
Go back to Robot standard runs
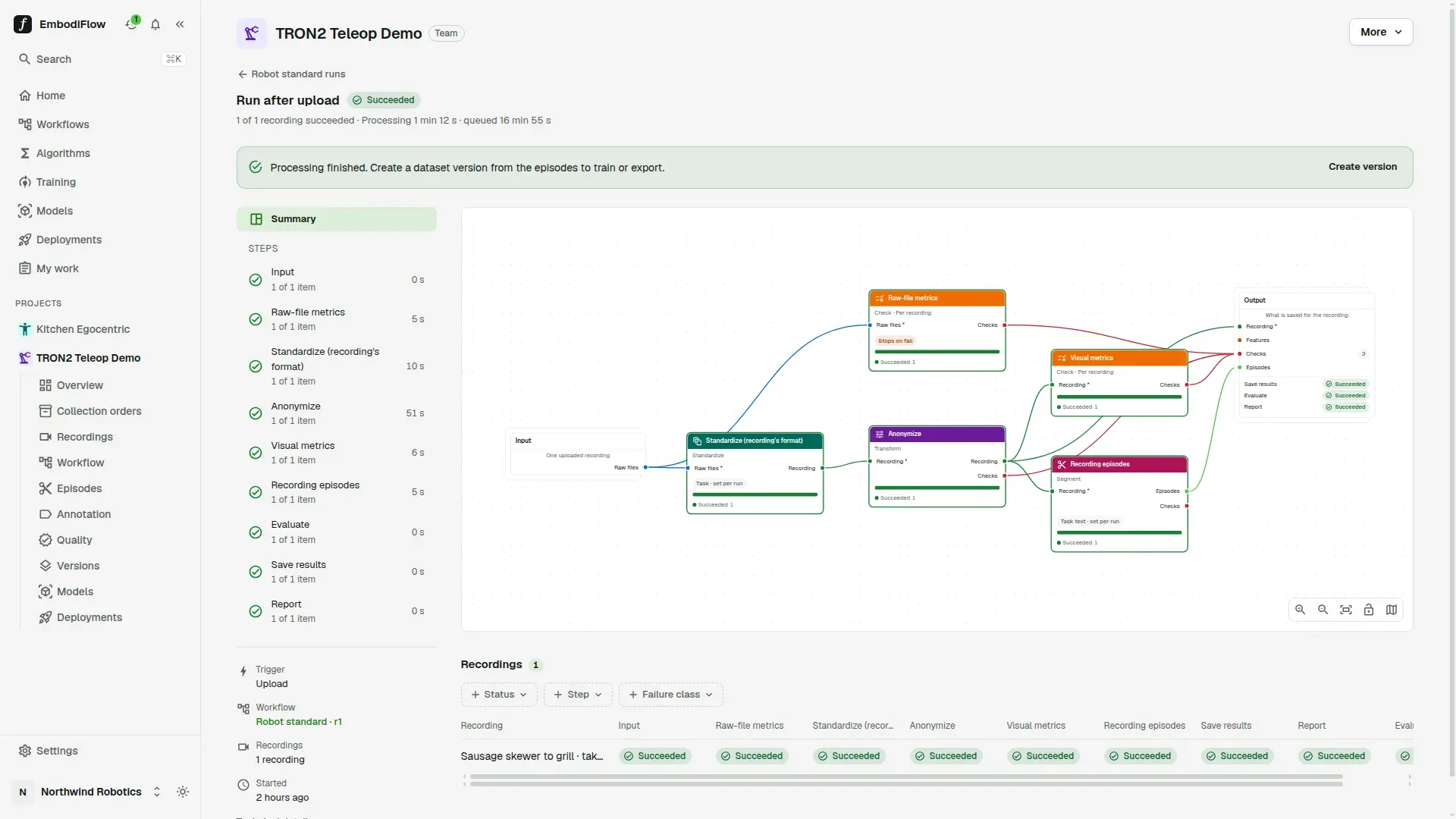[x=292, y=74]
